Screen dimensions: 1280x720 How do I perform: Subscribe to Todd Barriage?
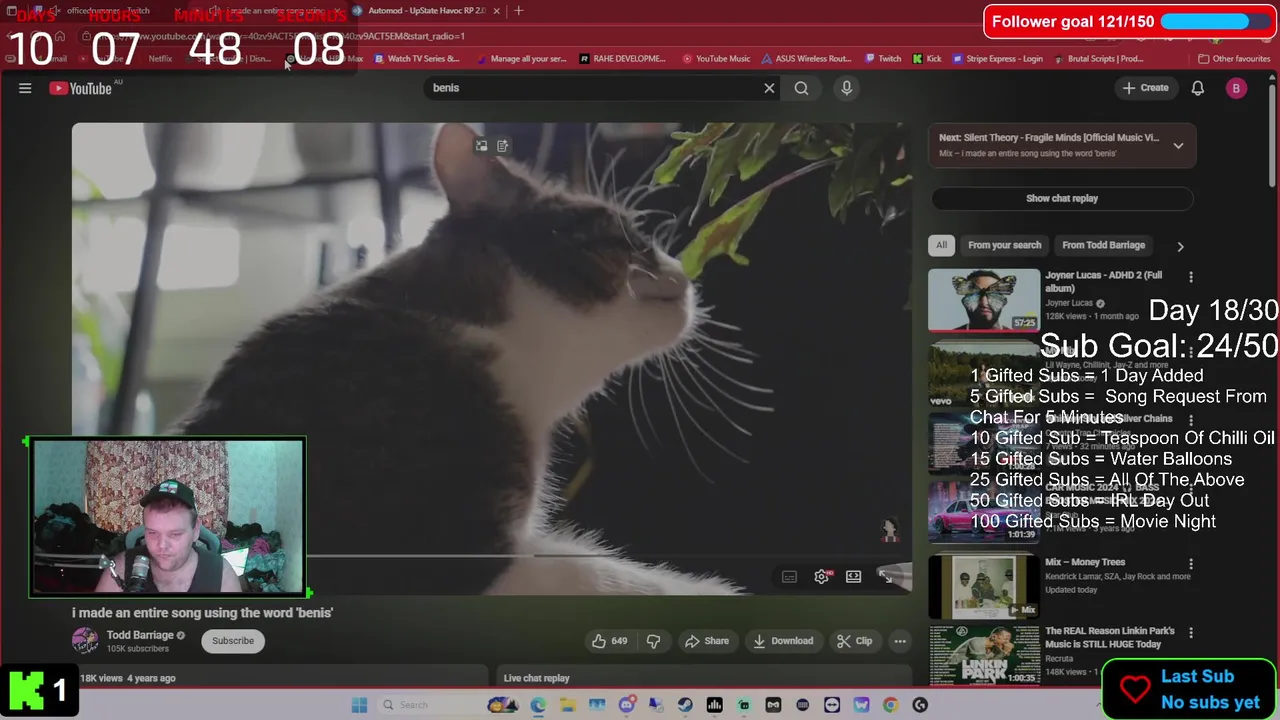pos(233,641)
